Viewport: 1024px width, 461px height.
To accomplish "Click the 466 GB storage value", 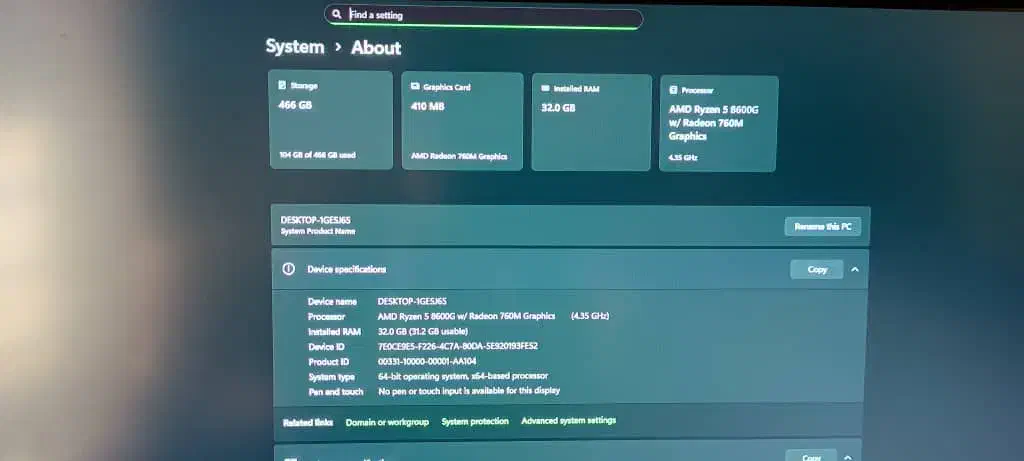I will pyautogui.click(x=295, y=104).
